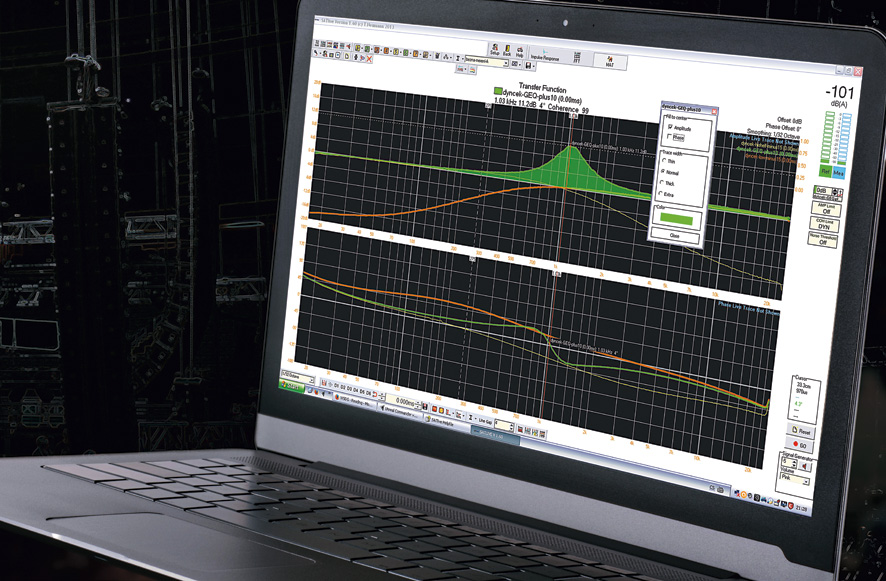Click the sigma icon next to Line Gap
Image resolution: width=886 pixels, height=581 pixels.
(x=471, y=418)
